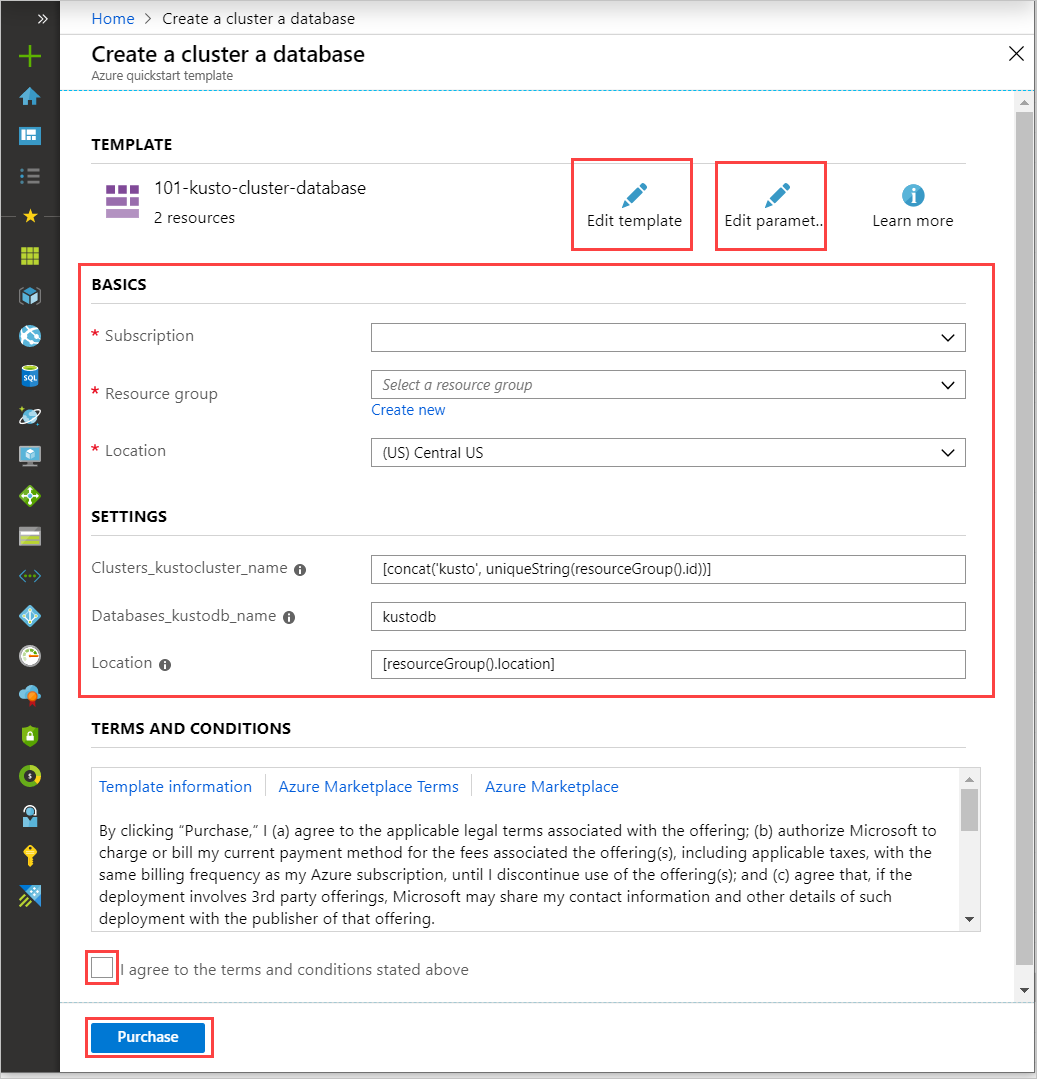This screenshot has width=1037, height=1079.
Task: Open the Monitor gauge icon
Action: coord(30,656)
